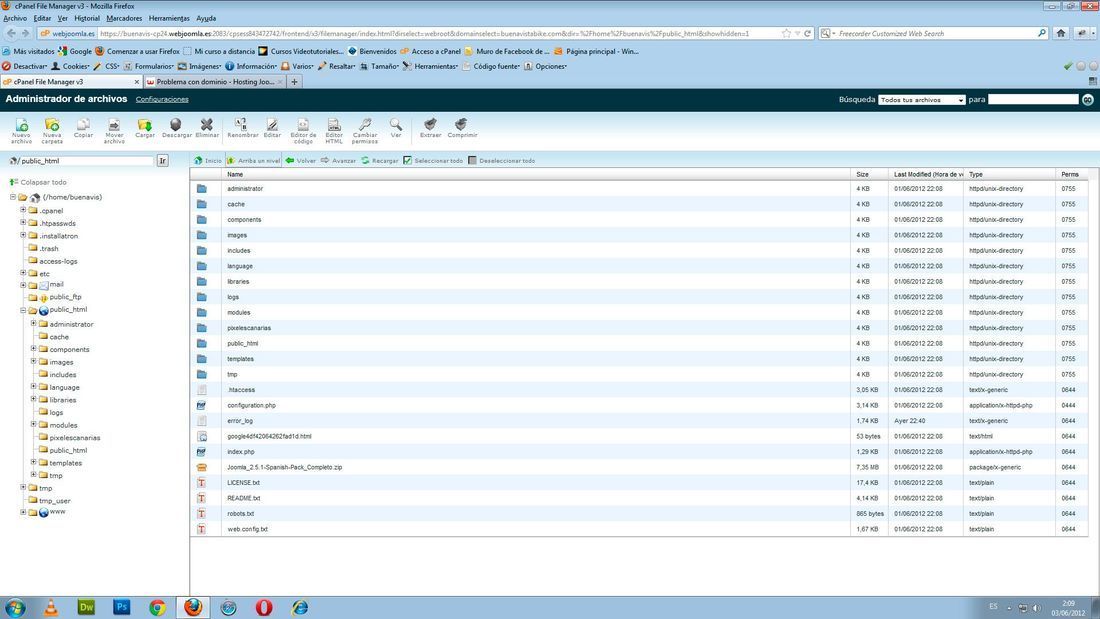The image size is (1100, 619).
Task: Open the Todos tus archivos dropdown
Action: point(922,100)
